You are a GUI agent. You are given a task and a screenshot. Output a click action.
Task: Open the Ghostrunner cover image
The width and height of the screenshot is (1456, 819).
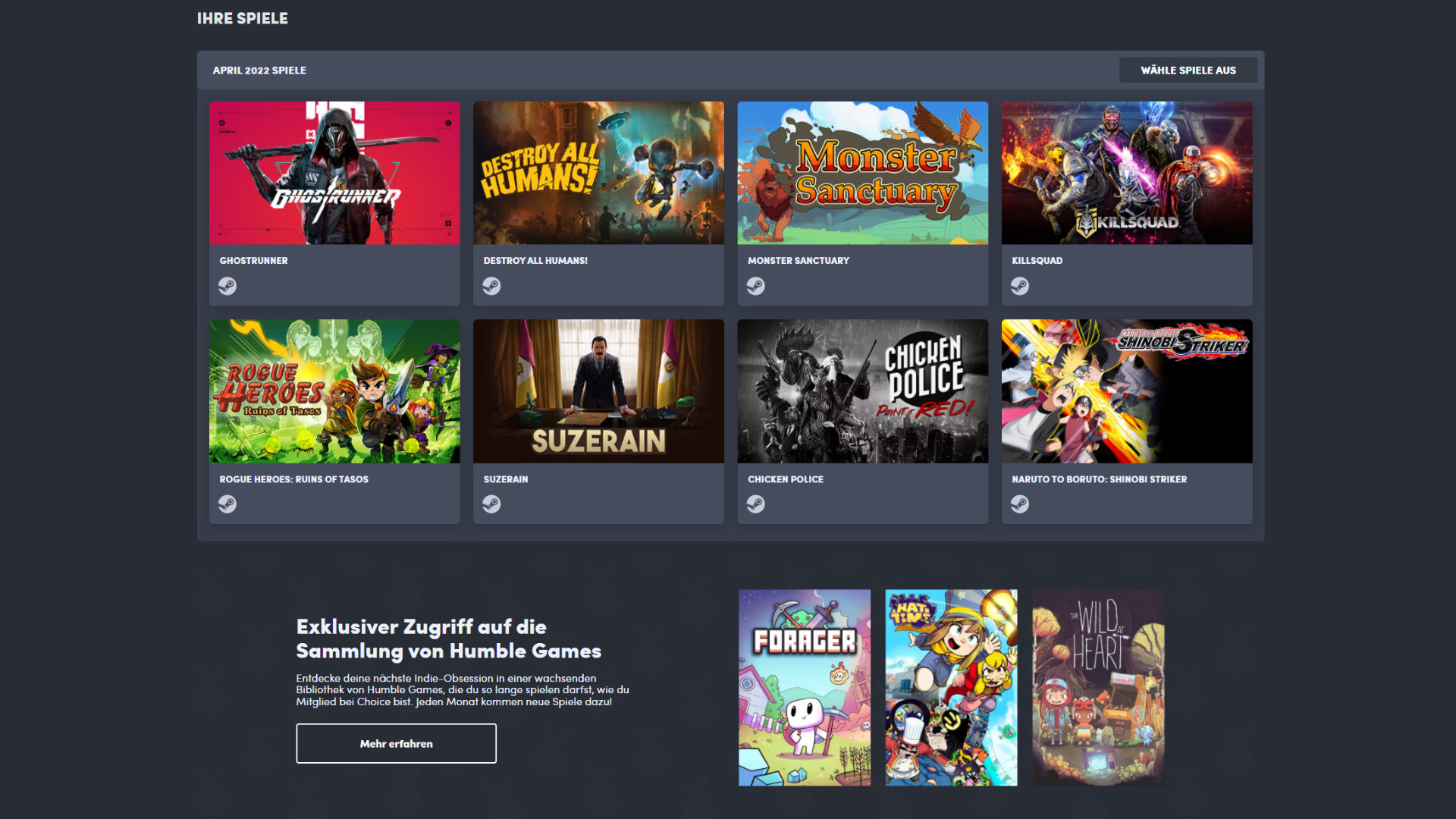tap(334, 173)
